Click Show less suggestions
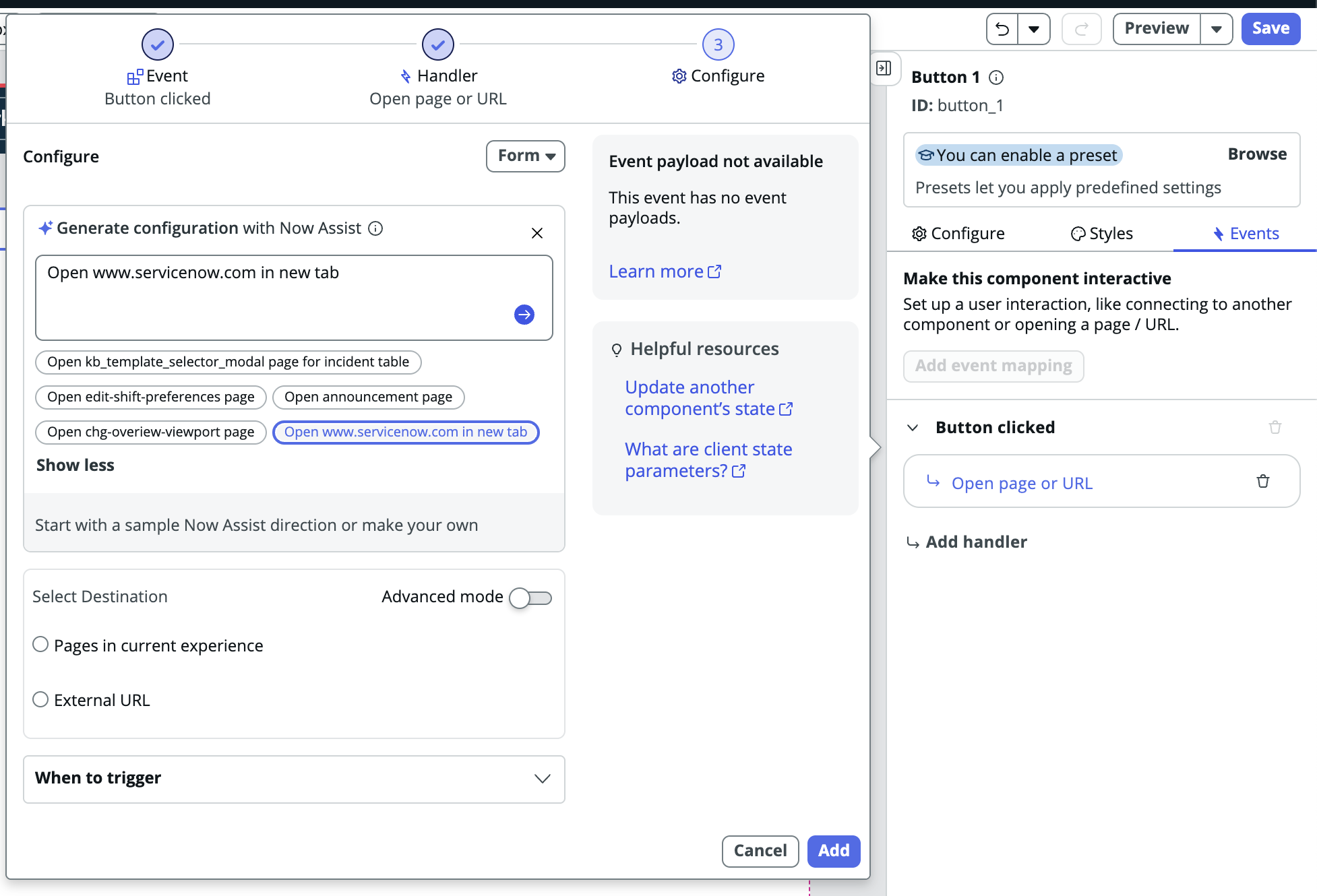This screenshot has height=896, width=1317. click(x=75, y=466)
